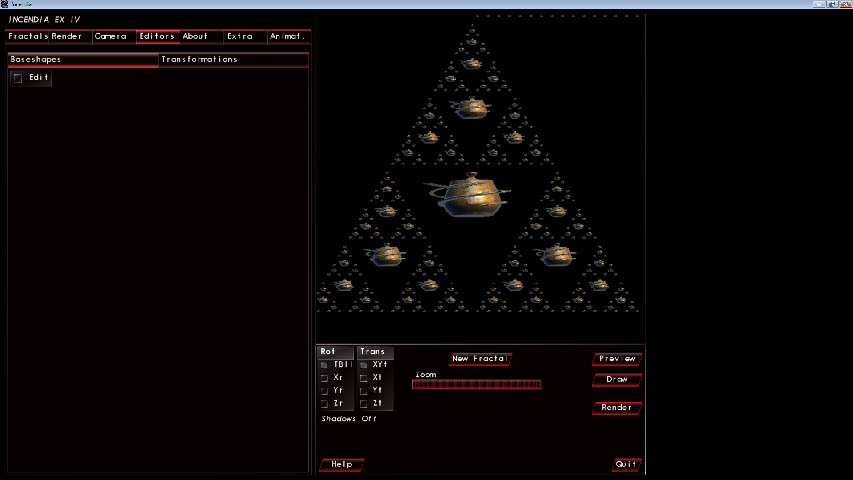Enable the Xt translation checkbox
This screenshot has width=853, height=480.
pos(363,378)
